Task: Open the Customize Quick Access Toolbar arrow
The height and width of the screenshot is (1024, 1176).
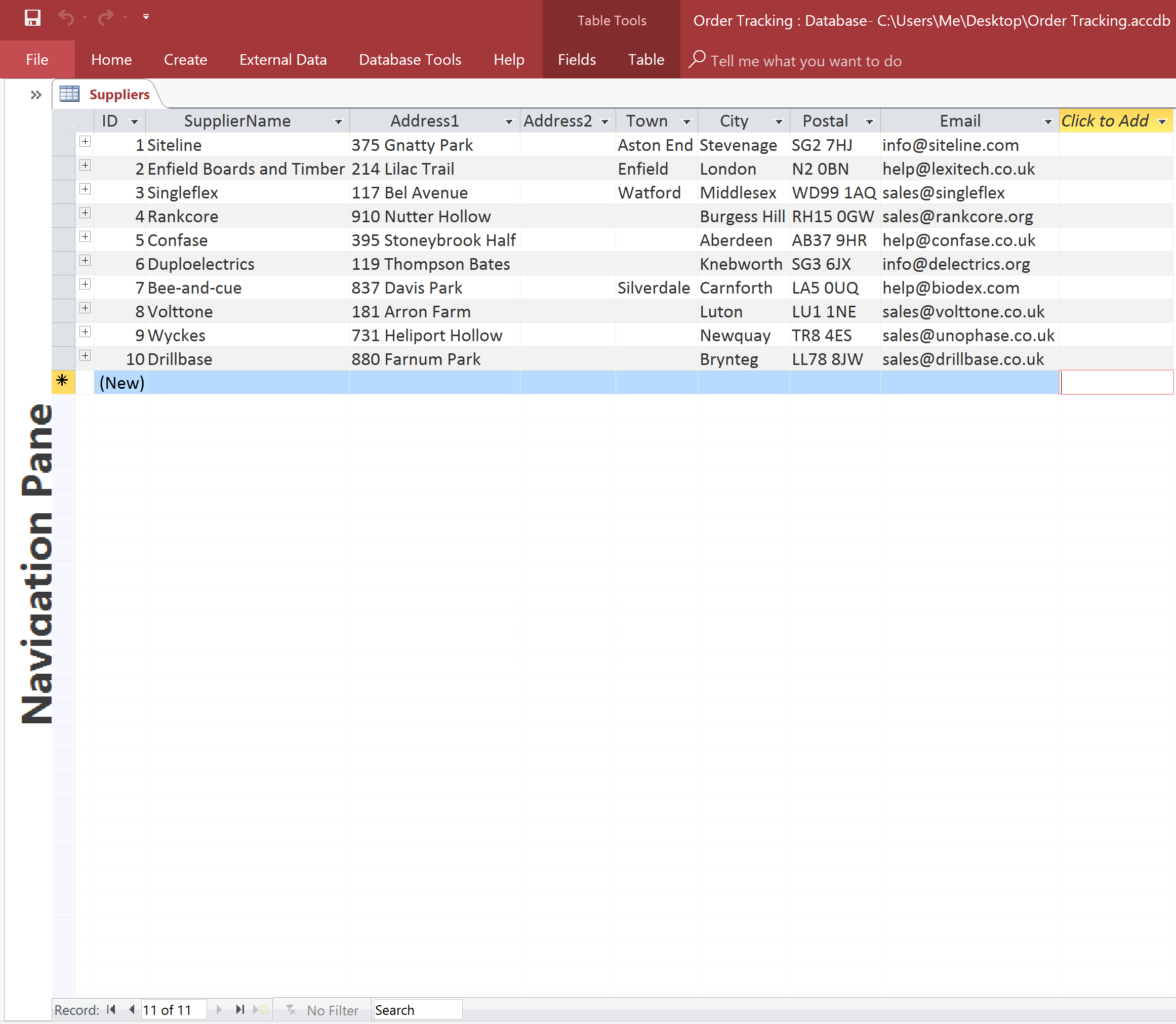Action: pyautogui.click(x=146, y=17)
